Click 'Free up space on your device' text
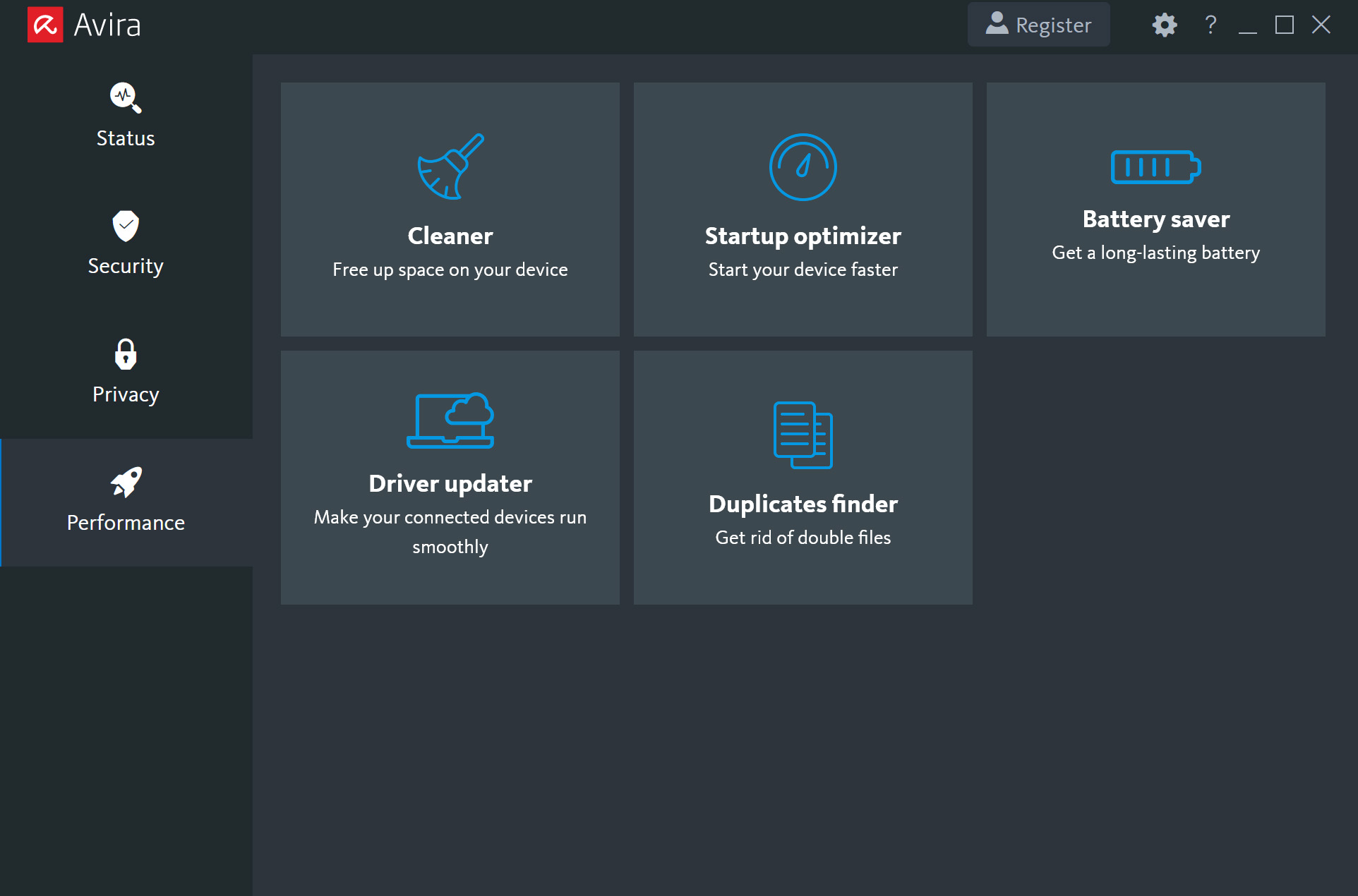Screen dimensions: 1358x896 click(x=450, y=270)
